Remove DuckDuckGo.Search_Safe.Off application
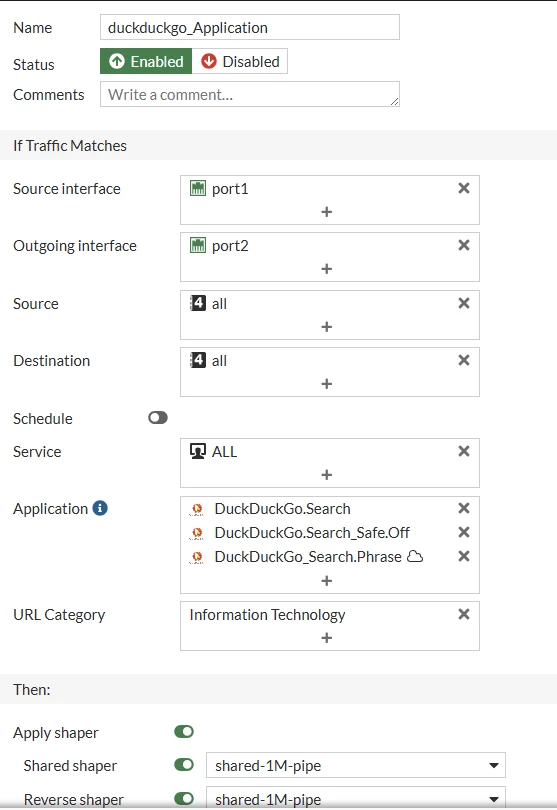This screenshot has height=810, width=557. [463, 532]
